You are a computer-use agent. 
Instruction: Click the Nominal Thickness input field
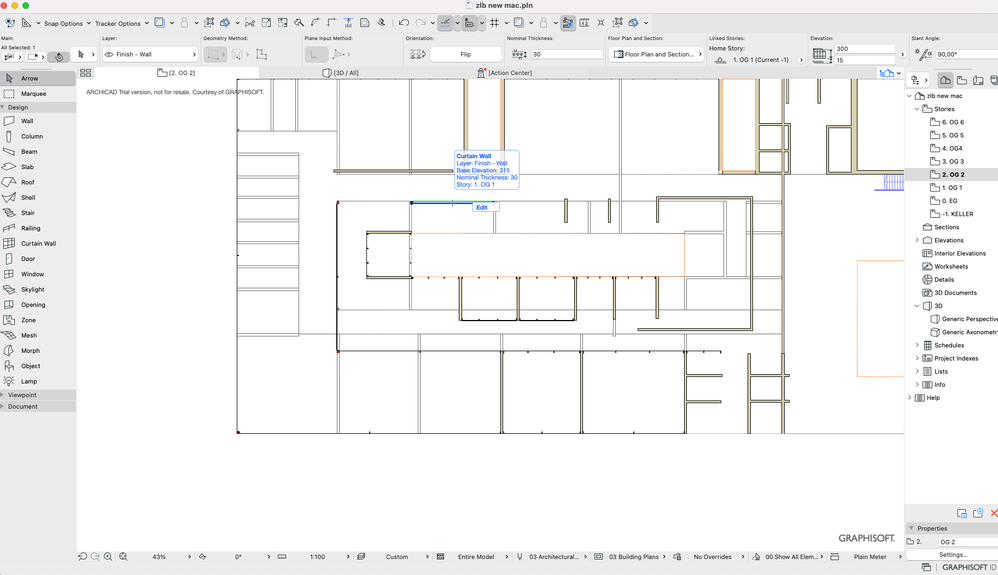point(565,55)
